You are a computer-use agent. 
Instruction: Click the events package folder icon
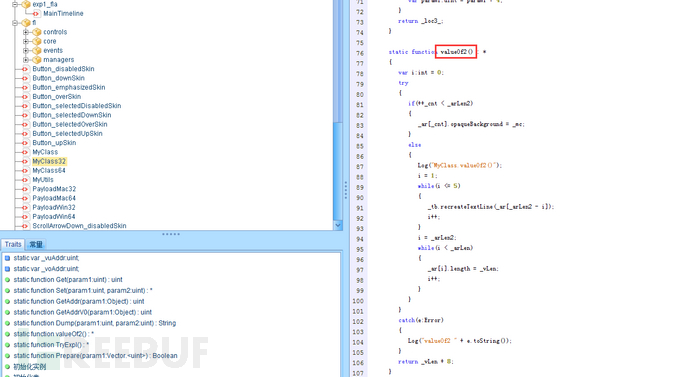[37, 51]
